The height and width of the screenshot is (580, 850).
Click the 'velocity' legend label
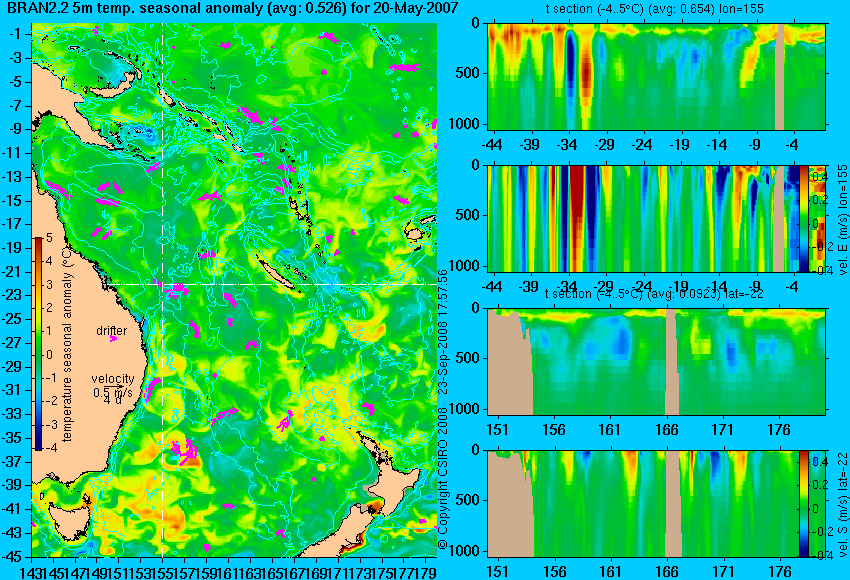click(x=113, y=379)
